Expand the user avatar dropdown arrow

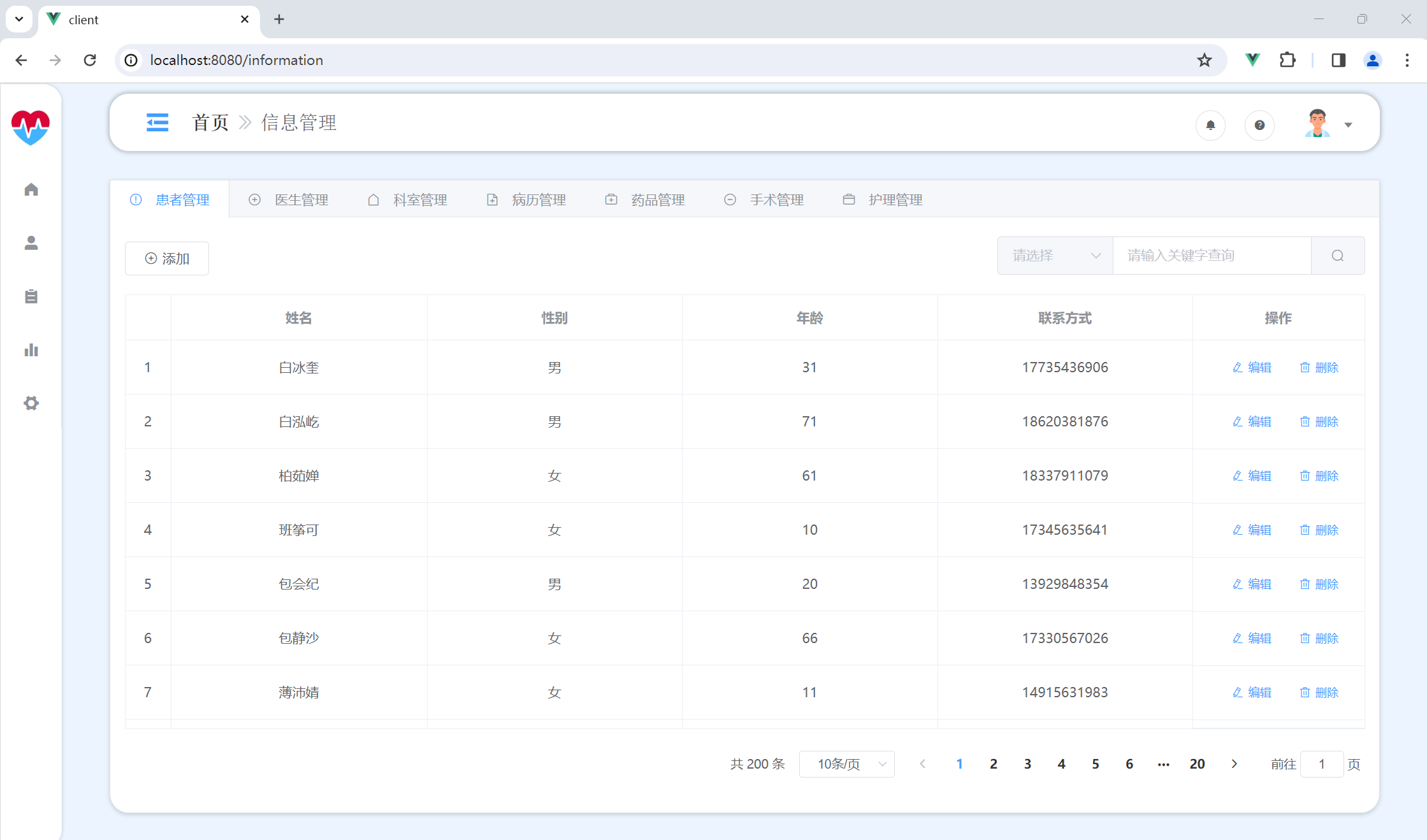pos(1348,125)
